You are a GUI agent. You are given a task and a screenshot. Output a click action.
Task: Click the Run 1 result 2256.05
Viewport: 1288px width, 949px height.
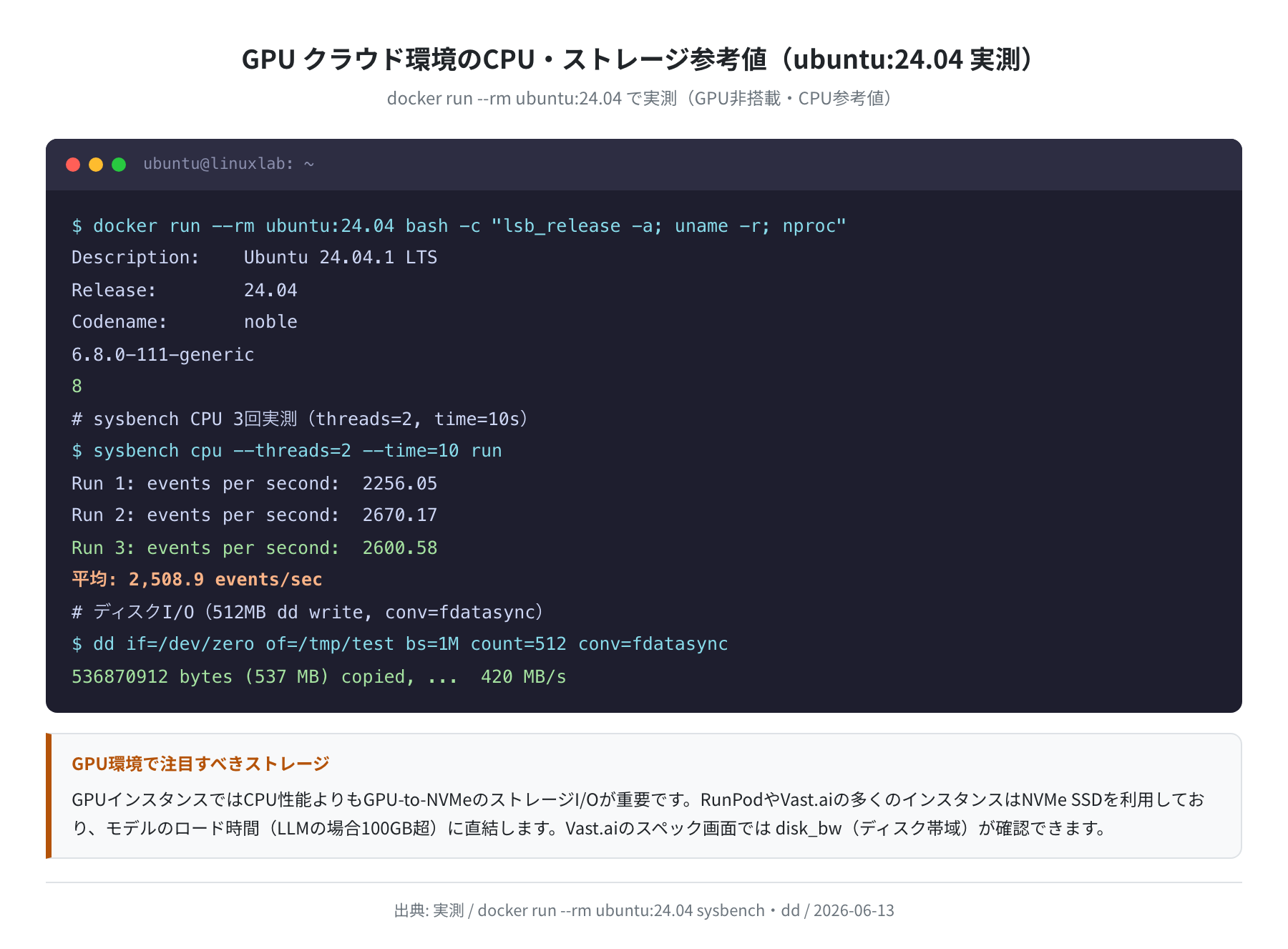click(254, 484)
